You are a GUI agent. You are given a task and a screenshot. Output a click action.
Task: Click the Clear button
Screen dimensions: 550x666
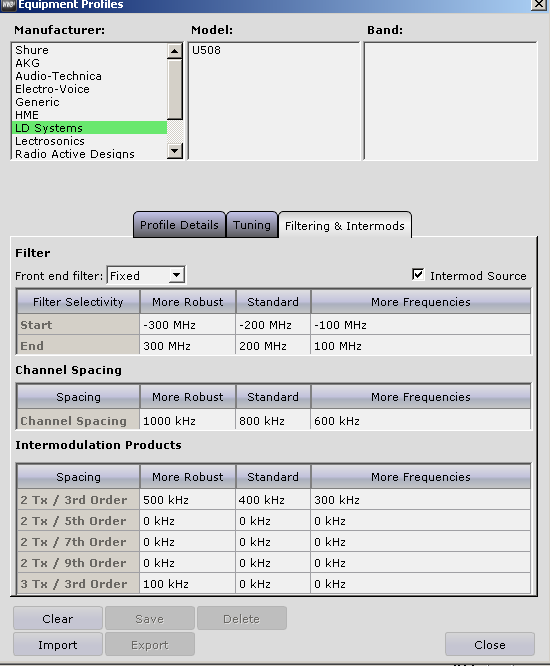58,618
